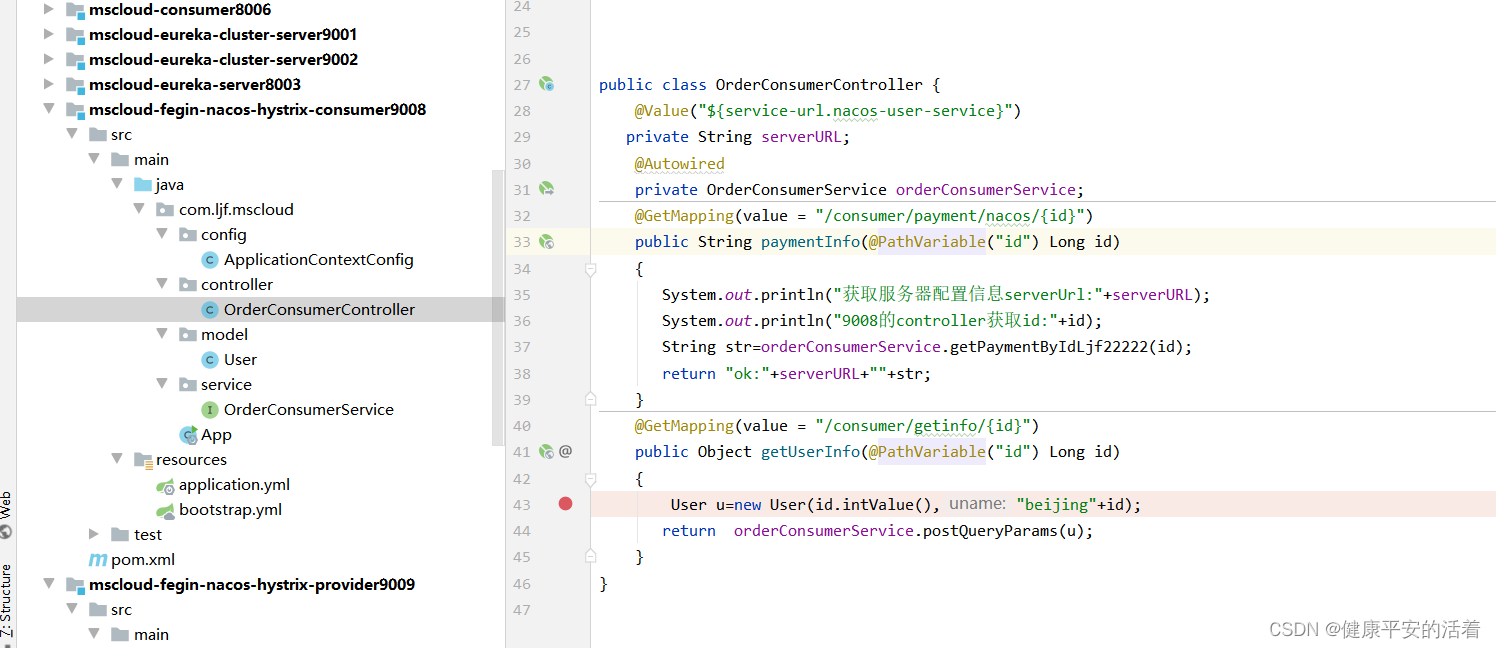Image resolution: width=1496 pixels, height=648 pixels.
Task: Click the OrderConsumerService interface icon
Action: click(x=208, y=409)
